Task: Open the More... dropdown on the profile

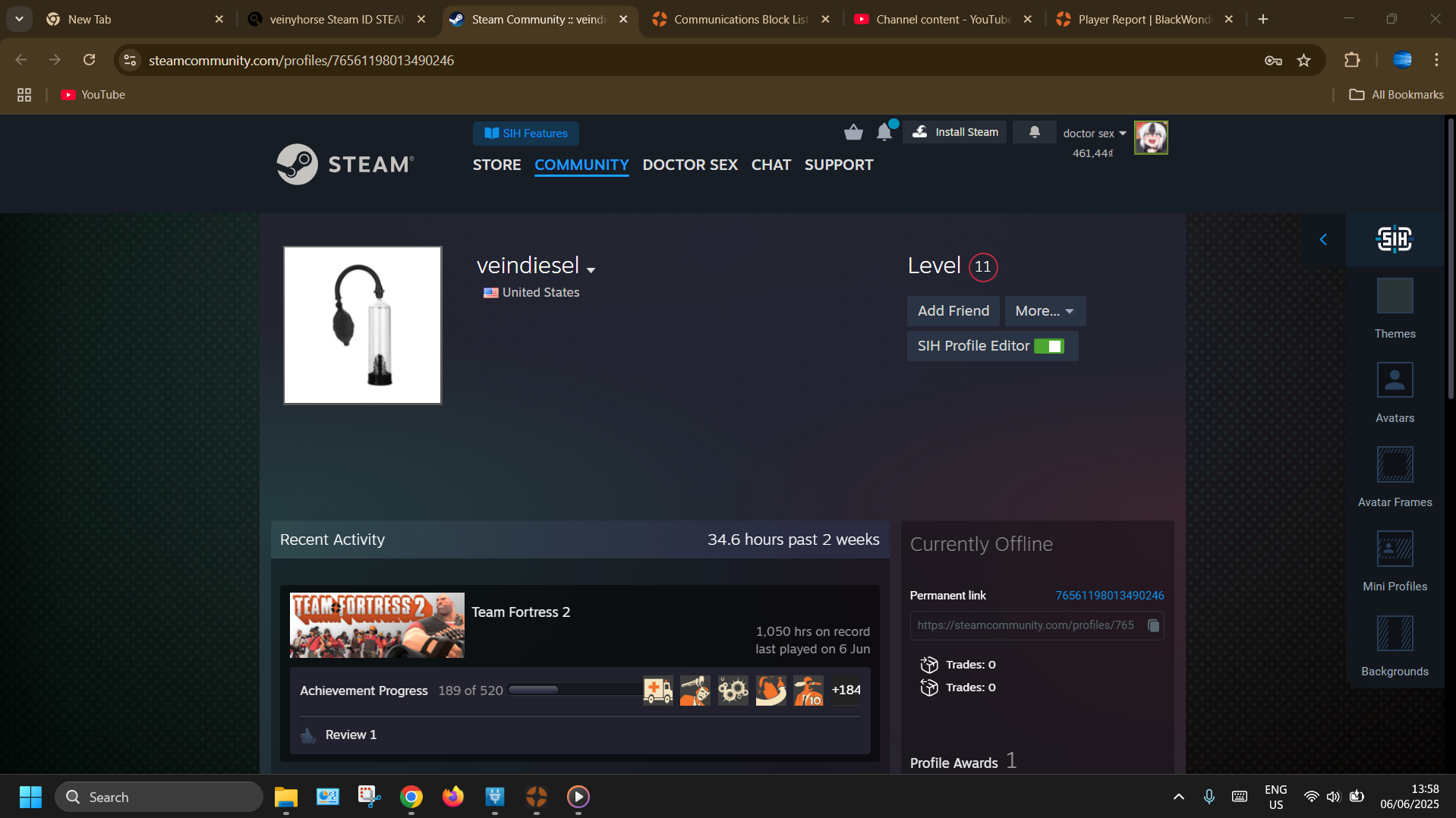Action: click(1045, 311)
